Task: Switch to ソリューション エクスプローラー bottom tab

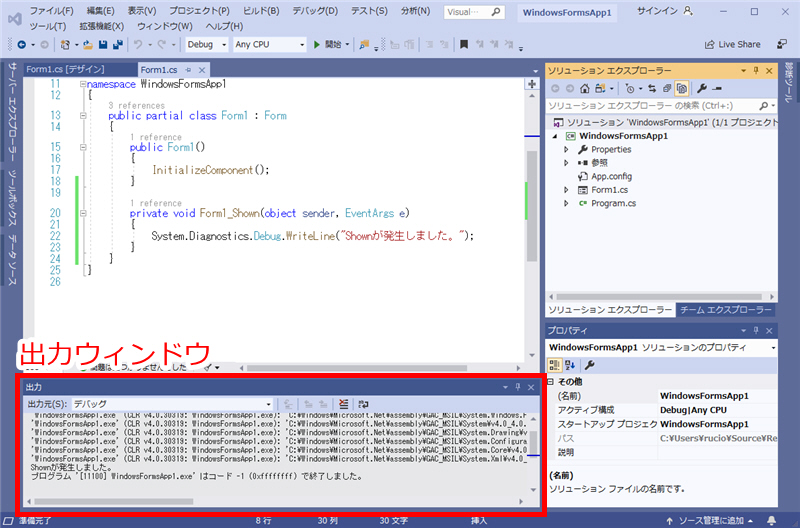Action: click(x=610, y=310)
